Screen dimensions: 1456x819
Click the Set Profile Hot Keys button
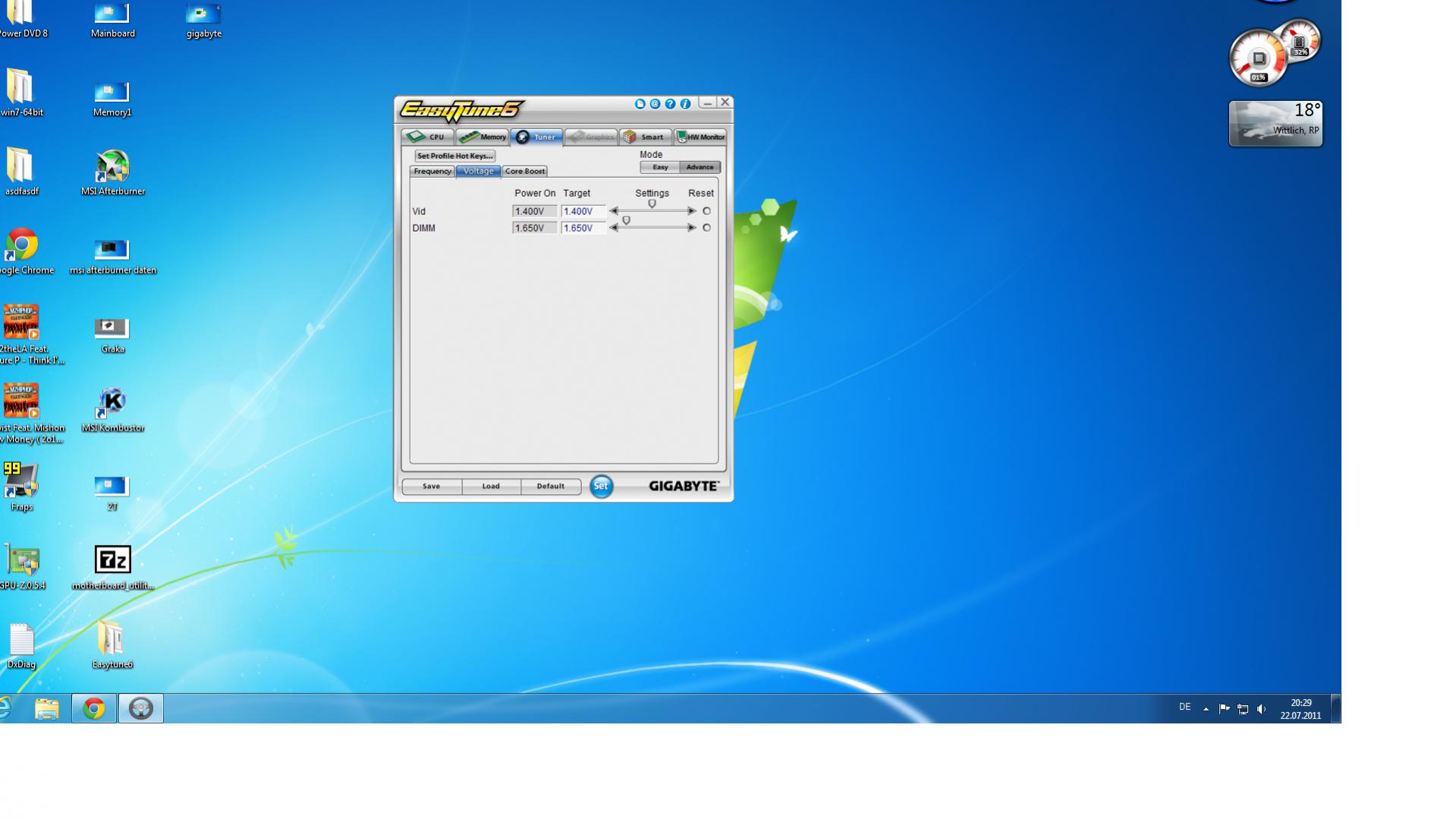(455, 156)
